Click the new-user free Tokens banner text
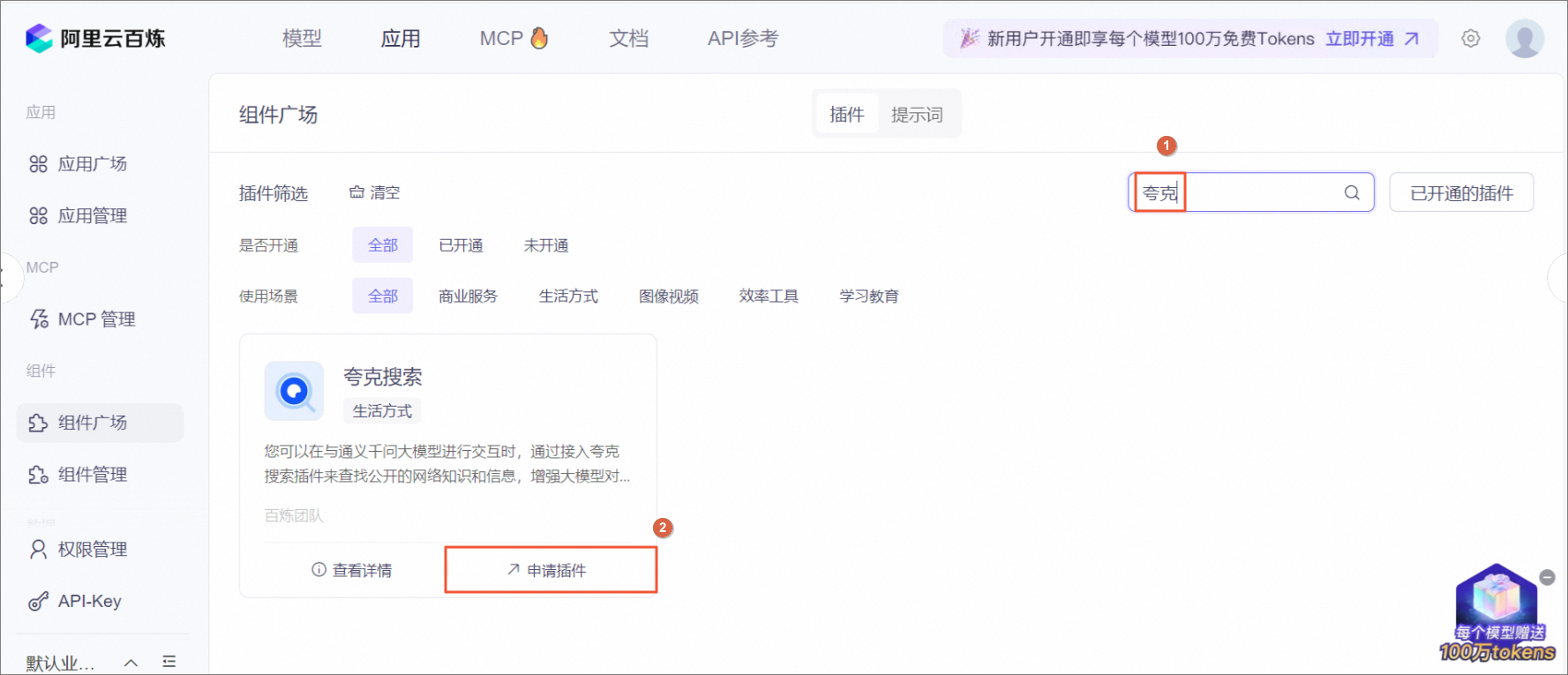This screenshot has width=1568, height=675. coord(1151,39)
